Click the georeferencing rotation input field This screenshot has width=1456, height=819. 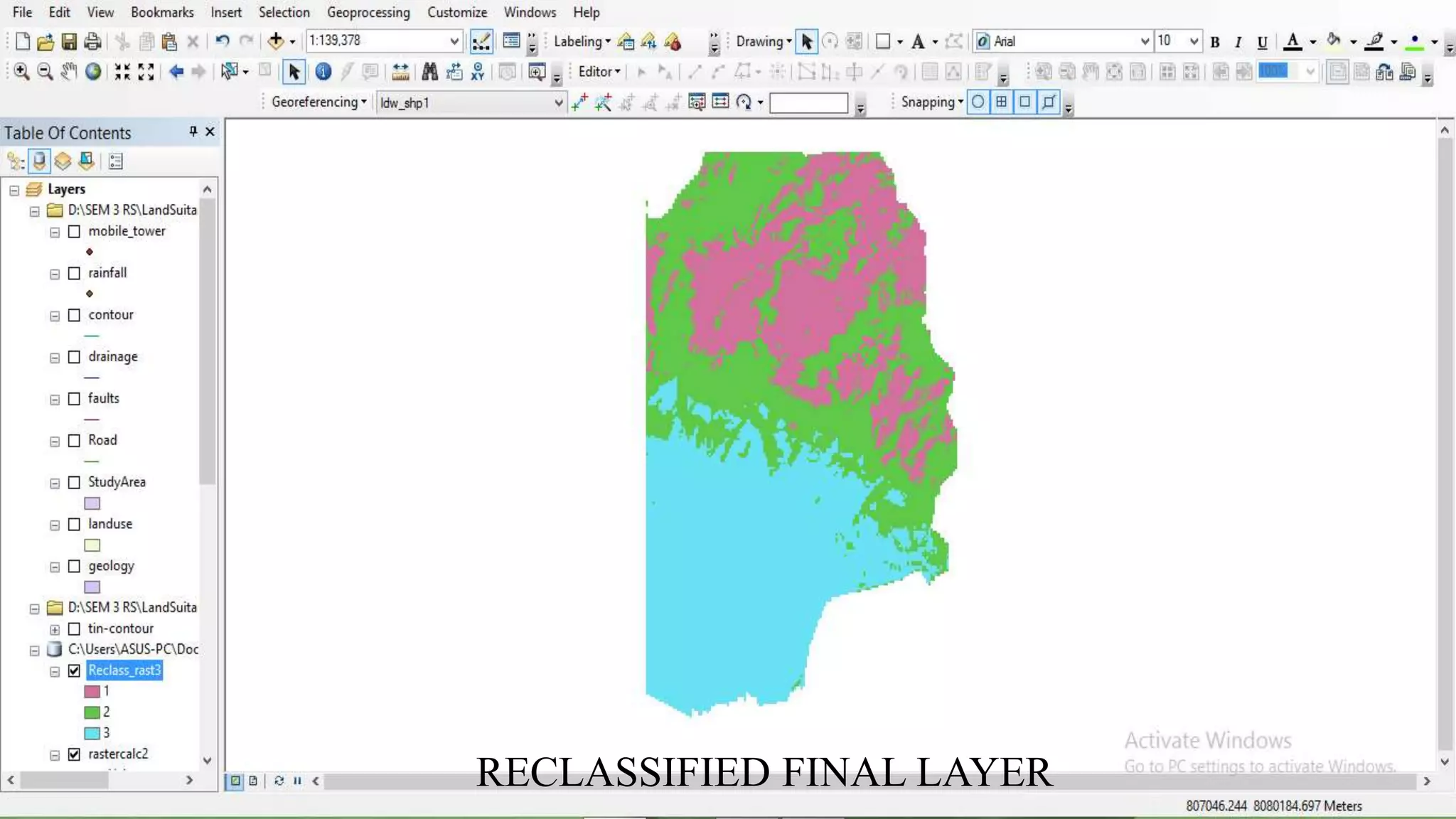[808, 103]
